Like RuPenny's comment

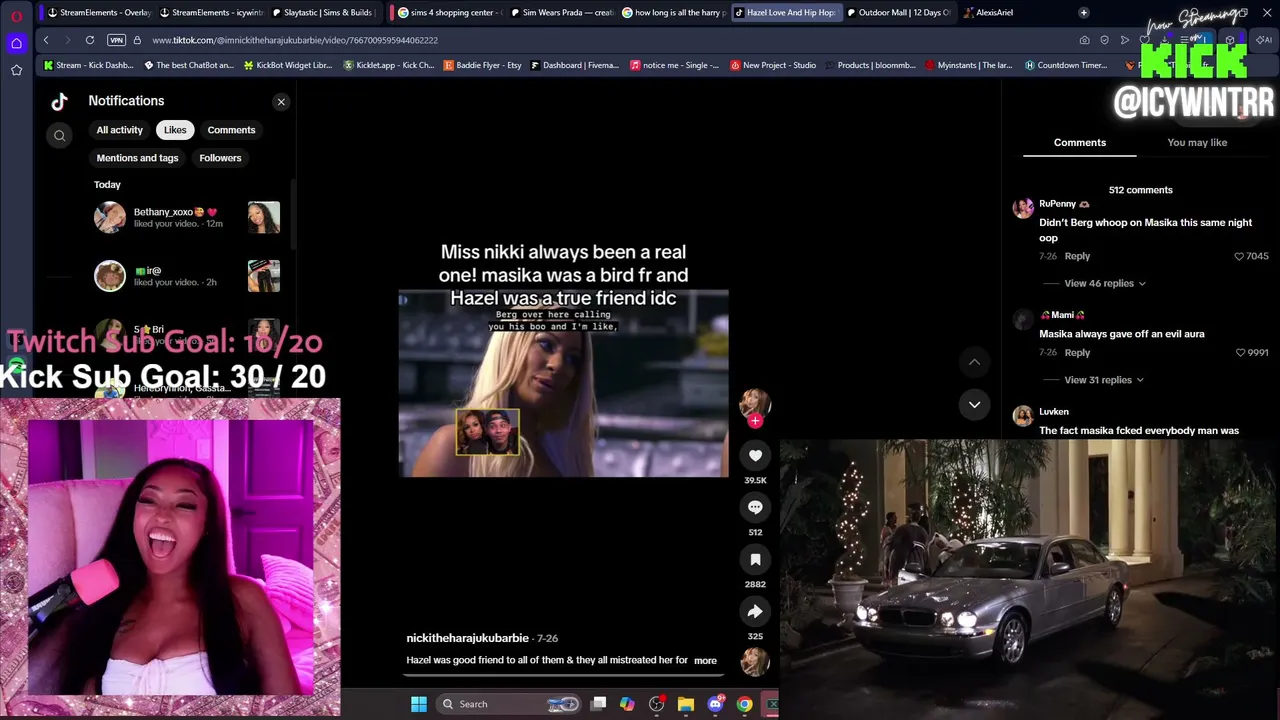tap(1240, 256)
